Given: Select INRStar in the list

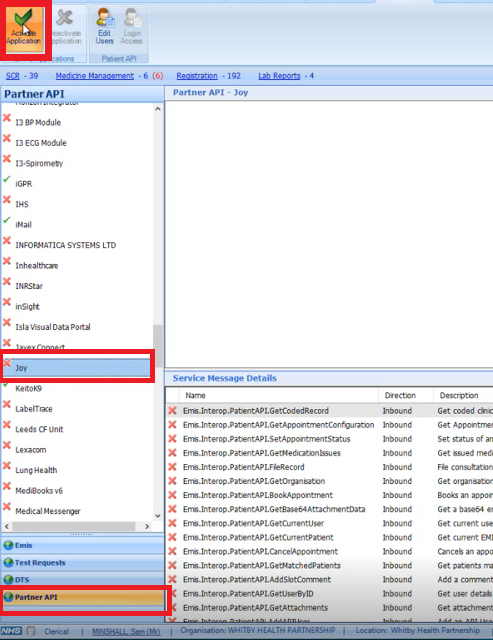Looking at the screenshot, I should (x=29, y=286).
